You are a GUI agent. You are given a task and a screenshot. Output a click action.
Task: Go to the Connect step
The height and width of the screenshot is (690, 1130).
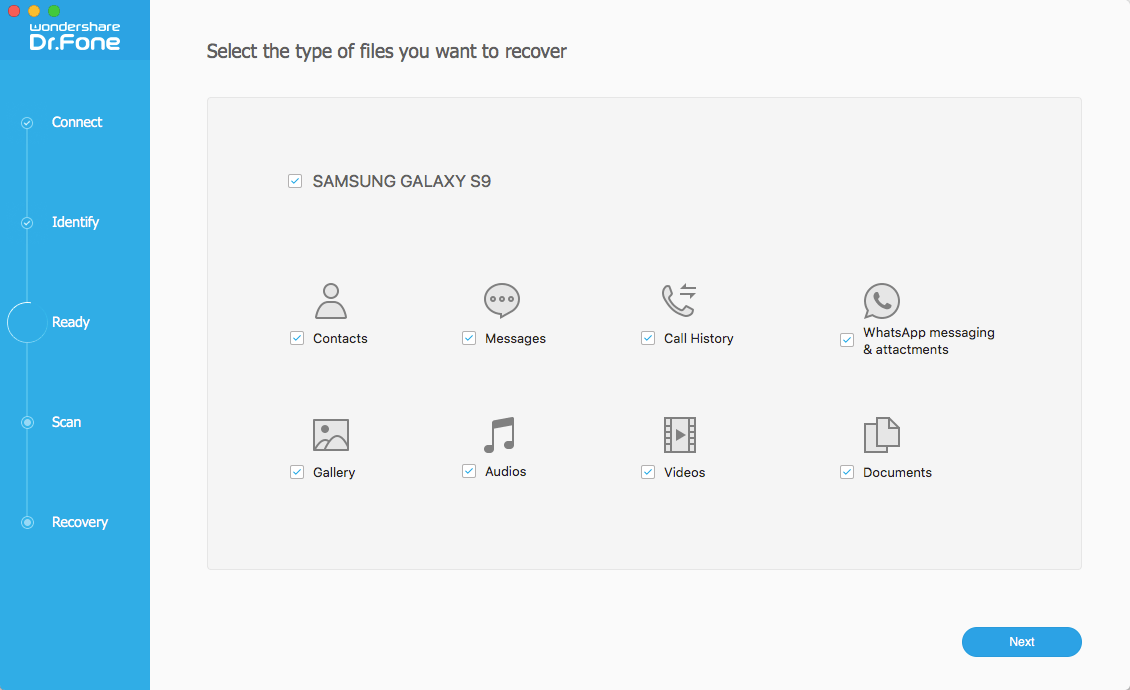point(76,123)
